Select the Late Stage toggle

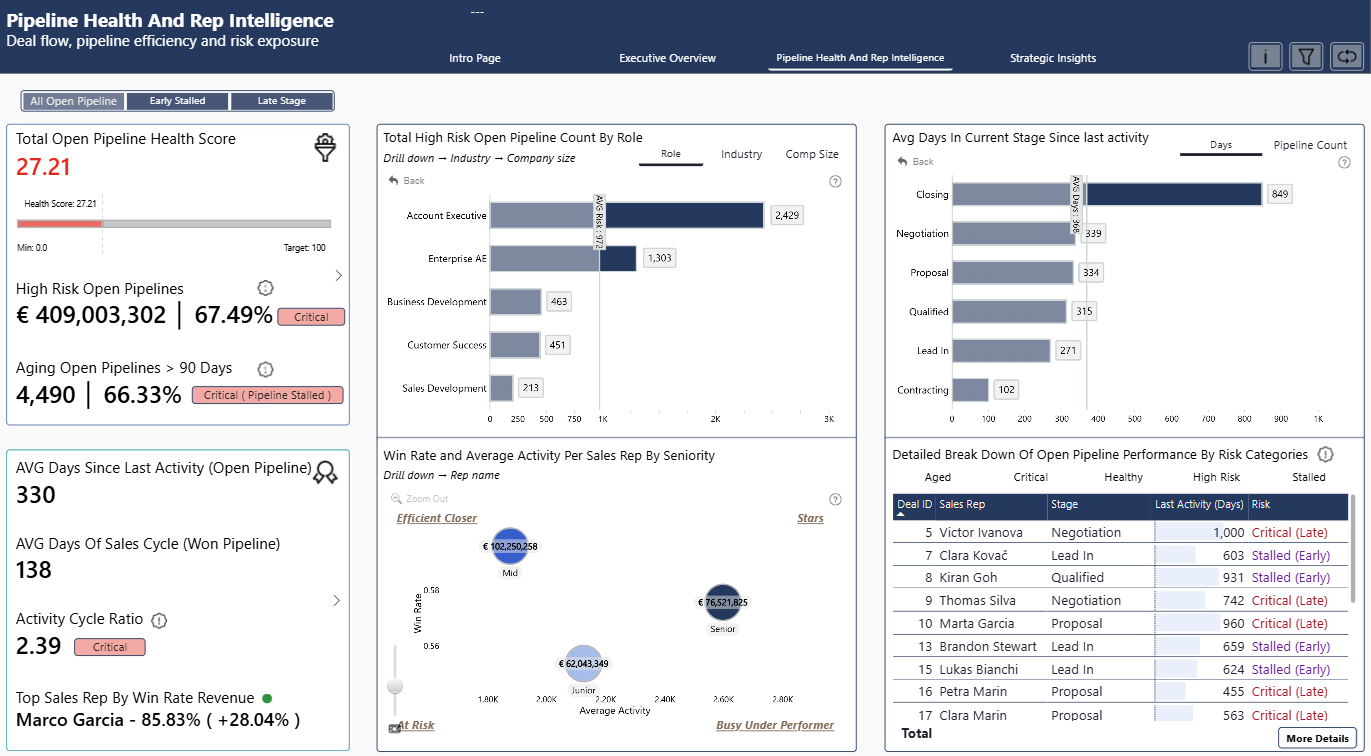[x=282, y=101]
